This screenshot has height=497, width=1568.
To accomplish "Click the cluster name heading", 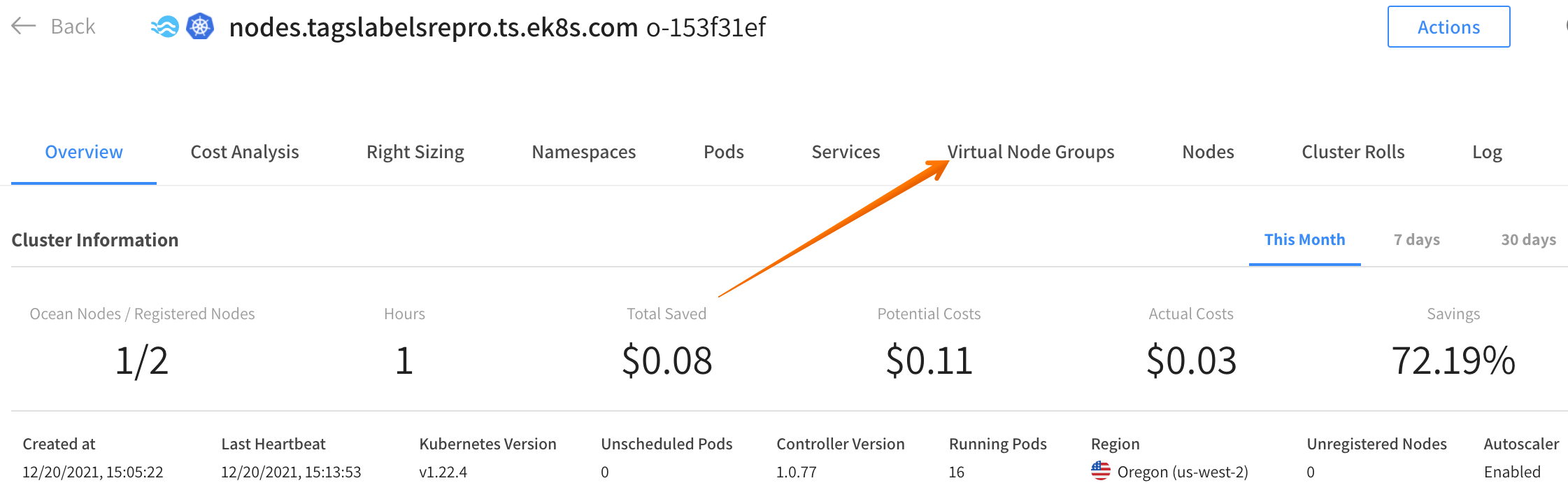I will click(434, 27).
